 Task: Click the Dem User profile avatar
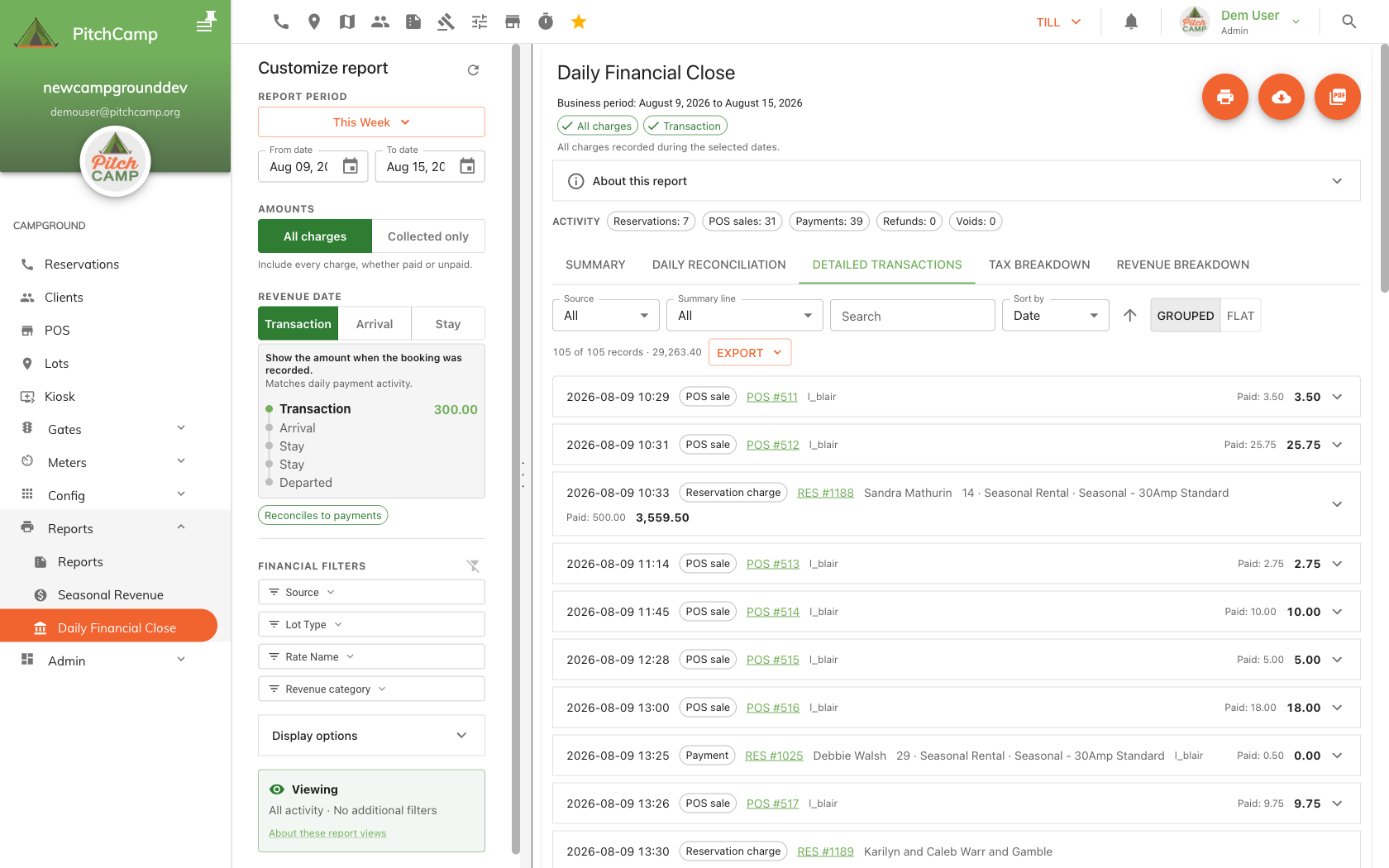(1195, 21)
